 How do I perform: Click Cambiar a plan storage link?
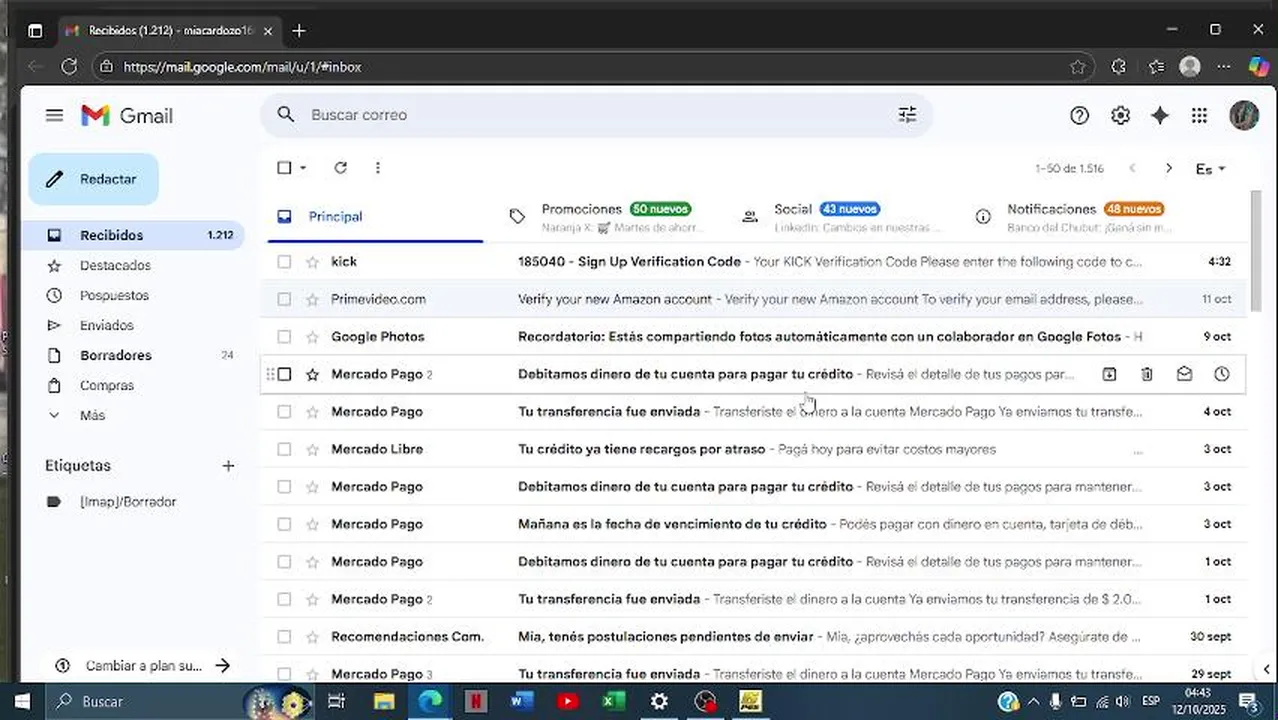[x=144, y=666]
